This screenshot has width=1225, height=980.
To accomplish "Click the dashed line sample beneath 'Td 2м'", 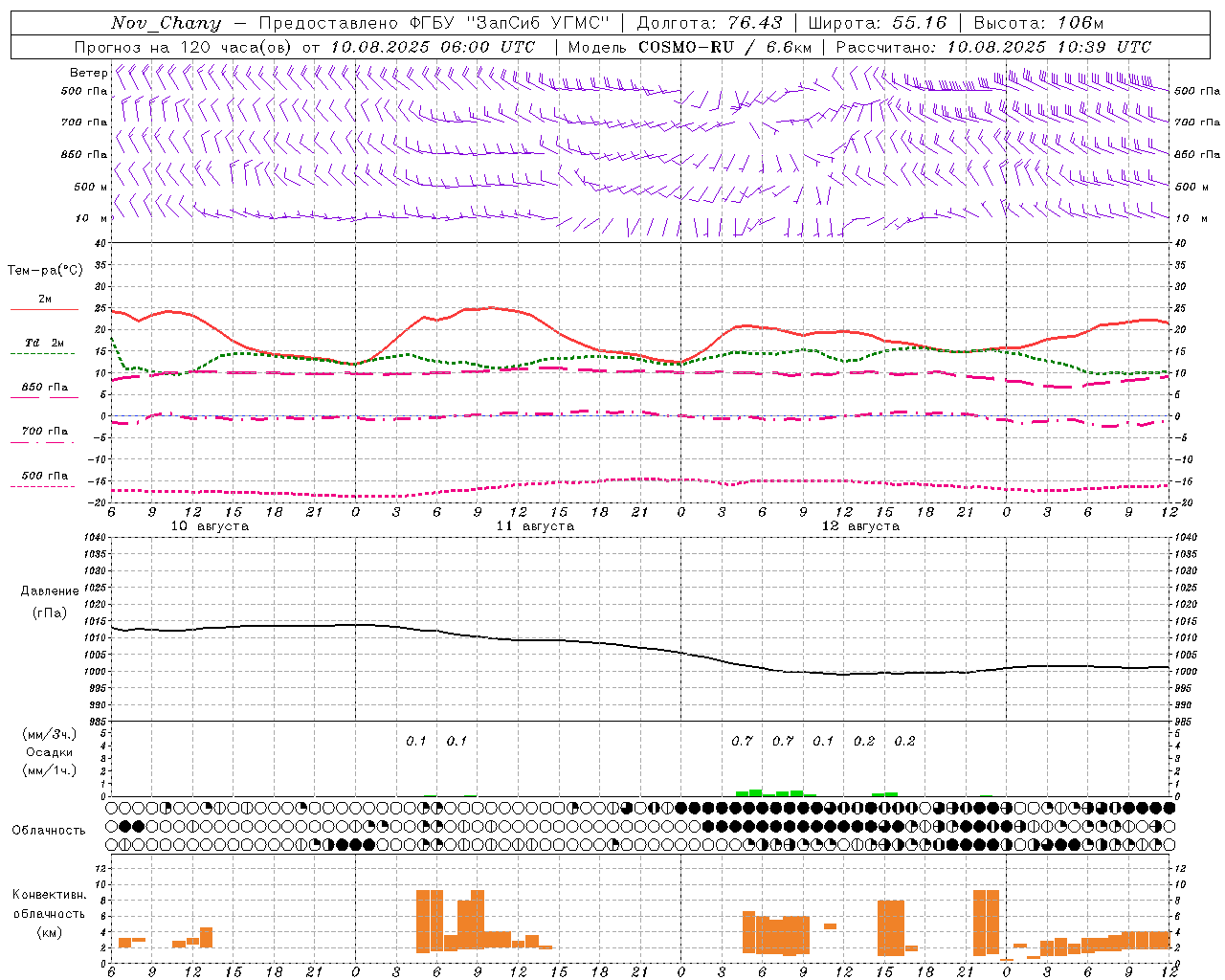I will tap(44, 354).
